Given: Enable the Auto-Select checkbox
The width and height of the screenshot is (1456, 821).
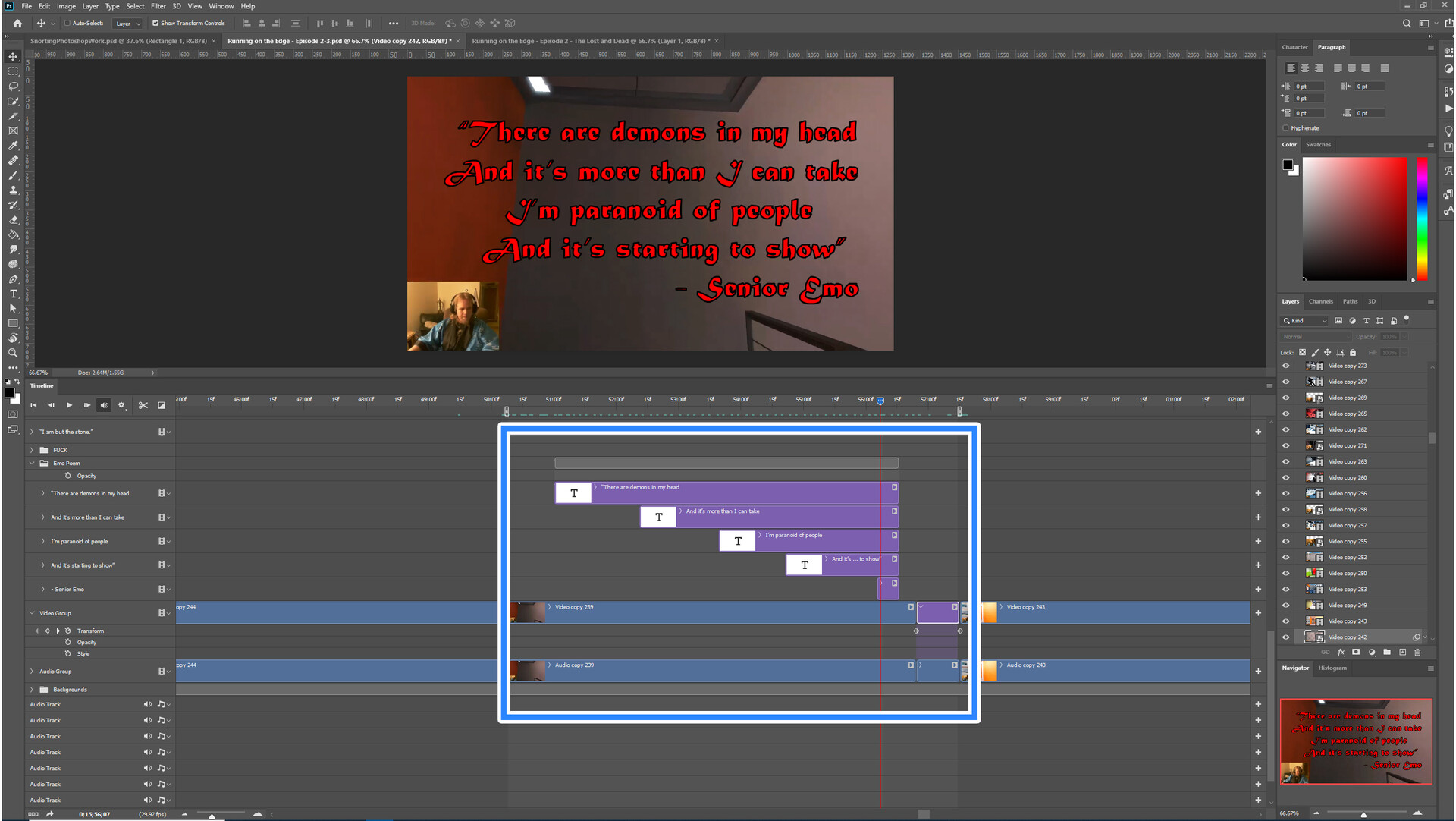Looking at the screenshot, I should pos(67,23).
